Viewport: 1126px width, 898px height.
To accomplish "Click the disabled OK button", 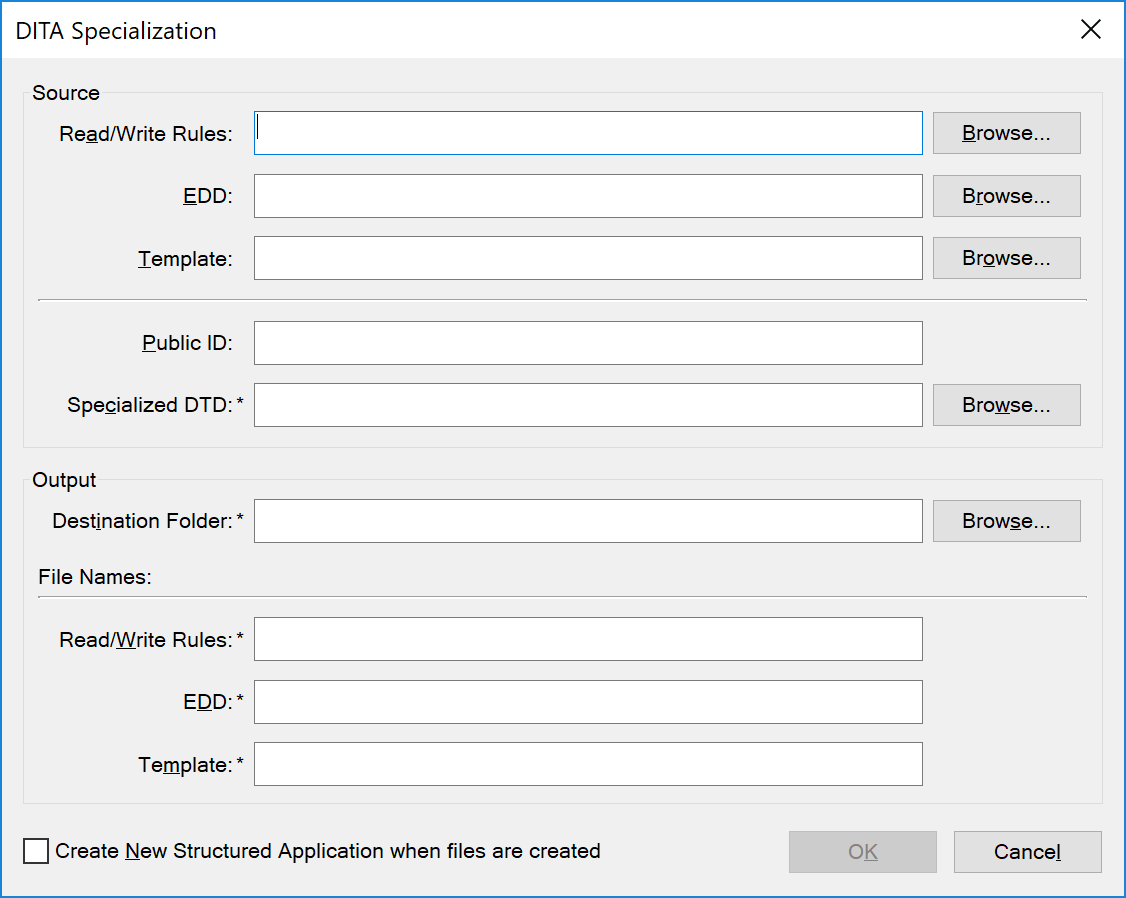I will click(x=862, y=851).
